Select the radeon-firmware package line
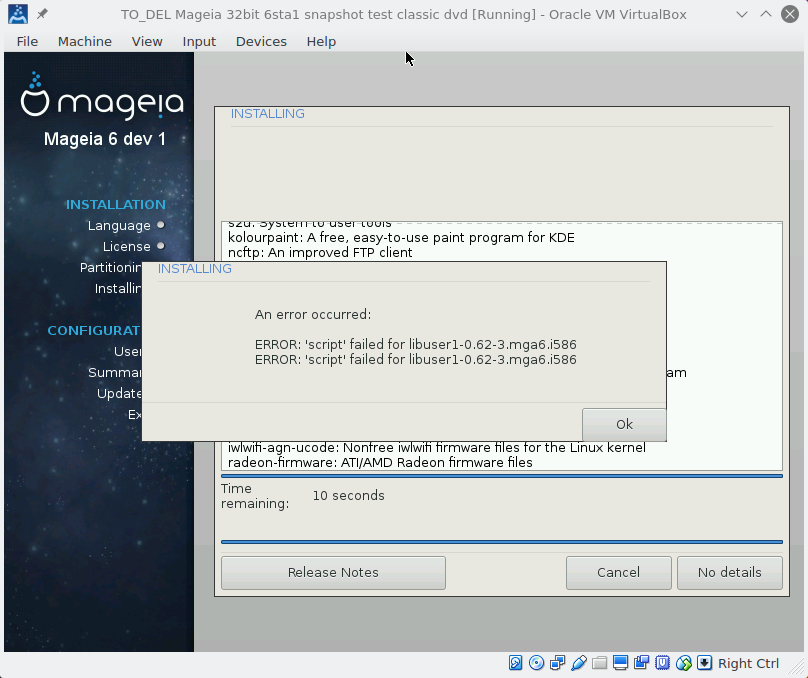The image size is (808, 678). coord(380,462)
